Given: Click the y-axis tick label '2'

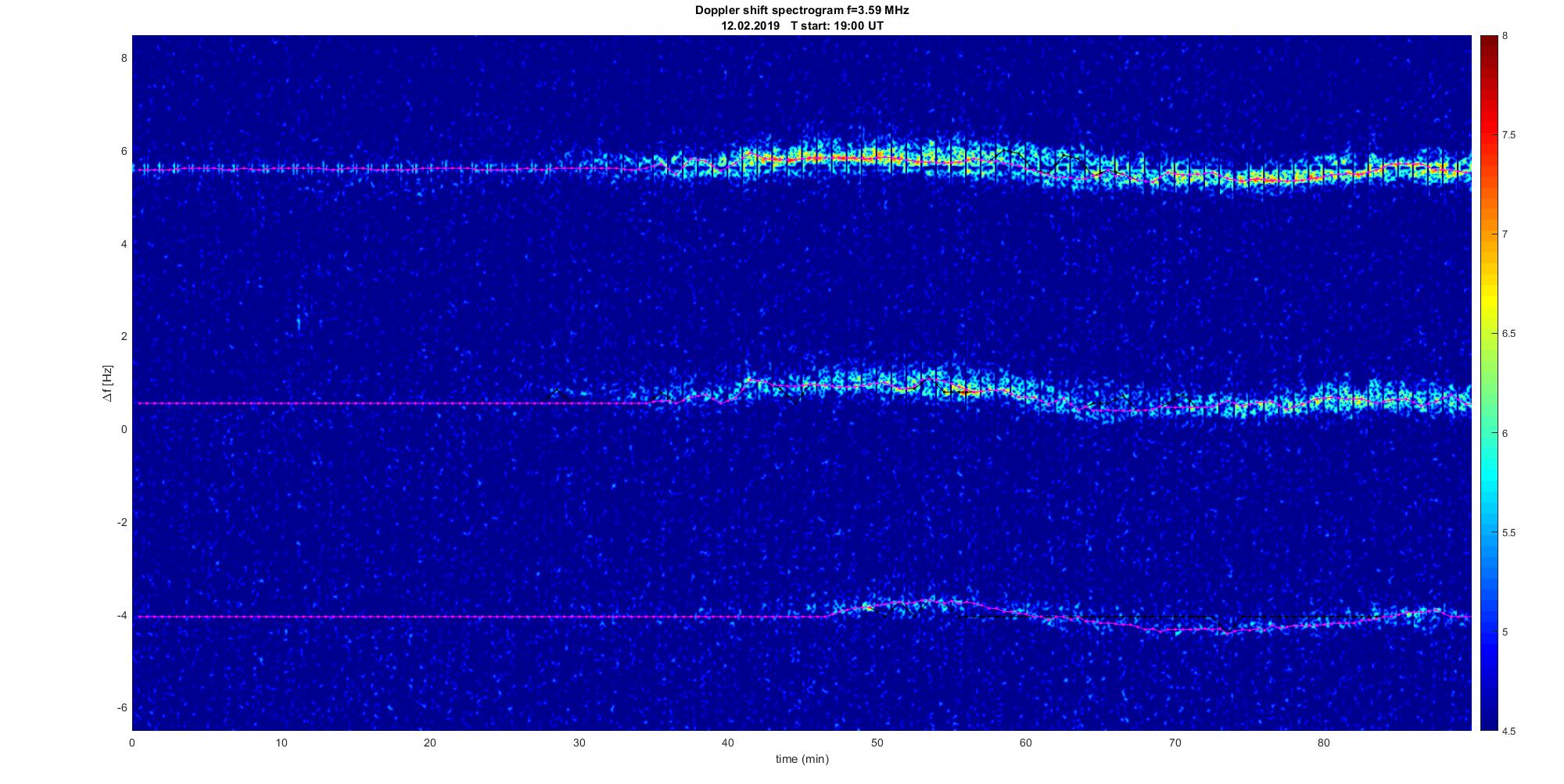Looking at the screenshot, I should 124,336.
